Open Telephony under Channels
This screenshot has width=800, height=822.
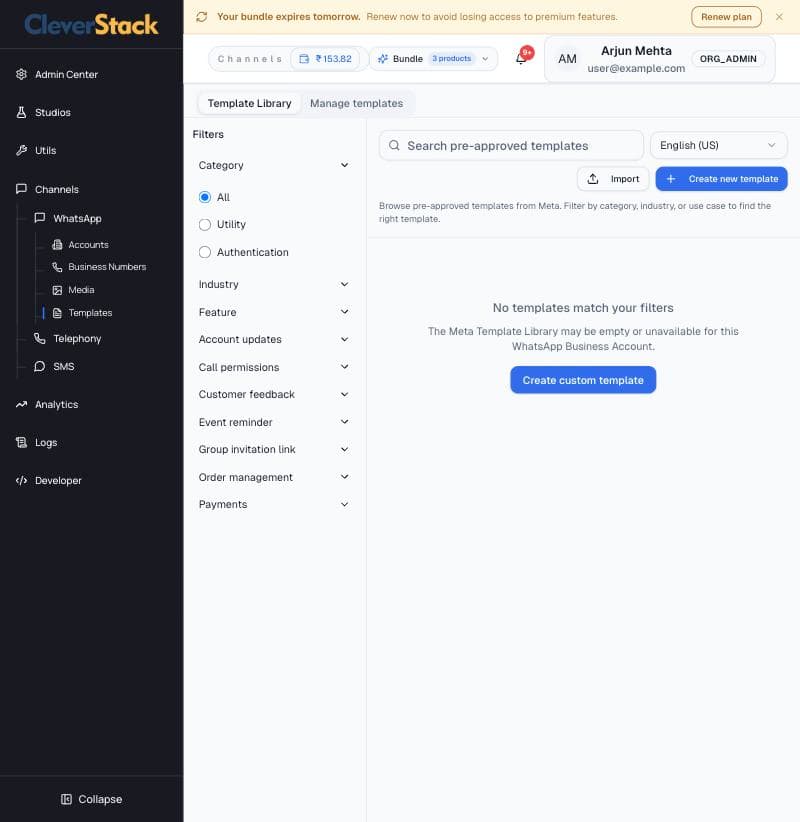[77, 338]
